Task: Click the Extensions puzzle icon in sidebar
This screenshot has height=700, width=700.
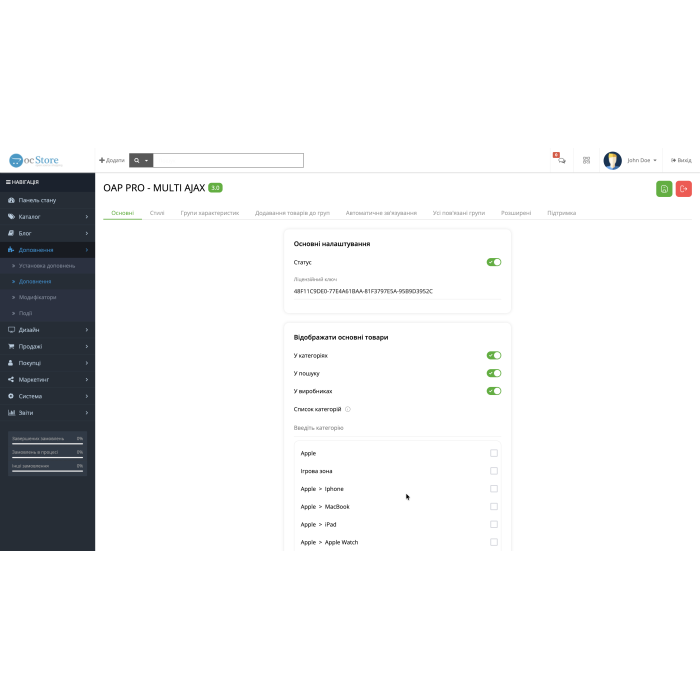Action: pyautogui.click(x=11, y=250)
